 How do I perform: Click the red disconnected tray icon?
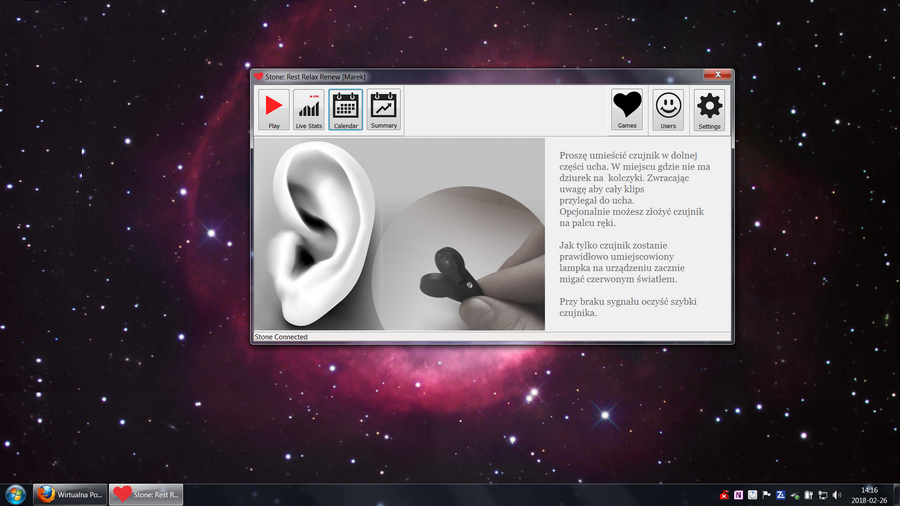pos(724,495)
